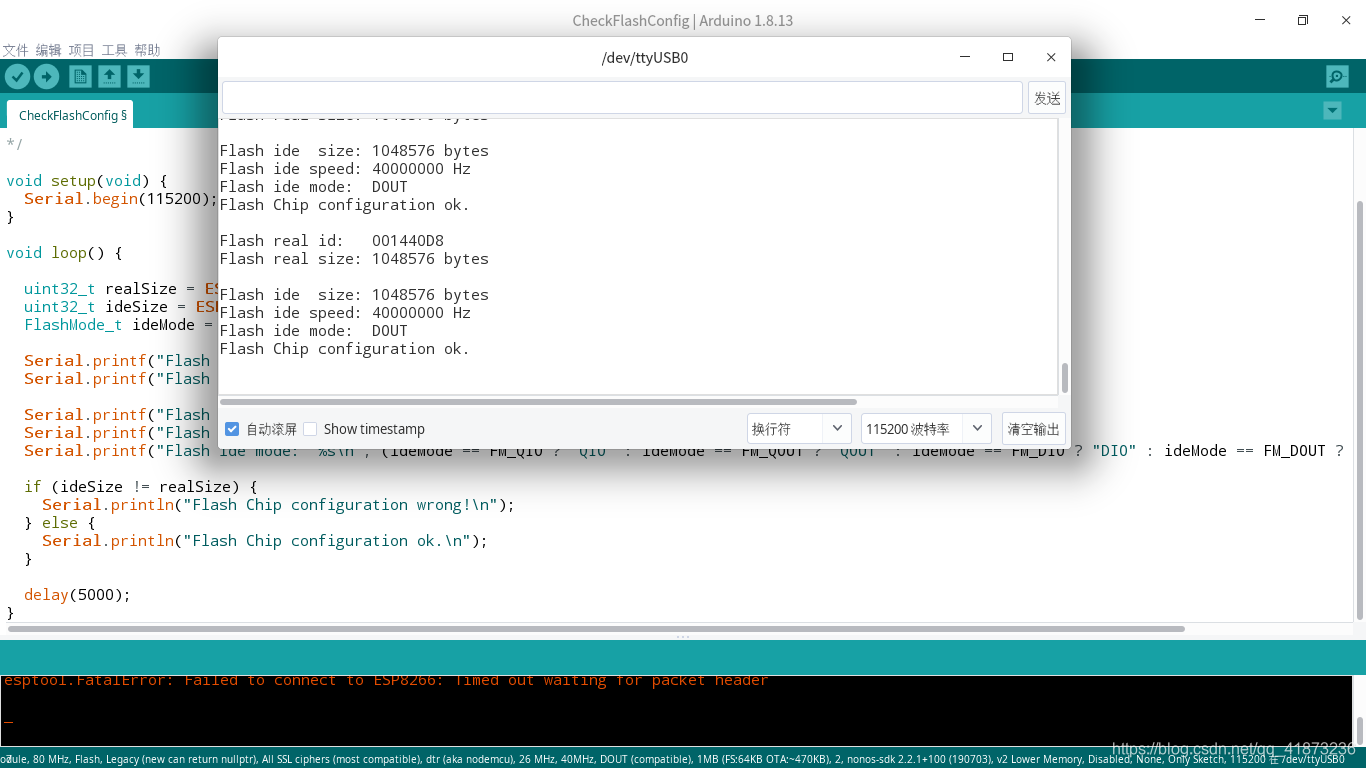This screenshot has width=1366, height=768.
Task: Click the Verify sketch checkmark icon
Action: pyautogui.click(x=17, y=76)
